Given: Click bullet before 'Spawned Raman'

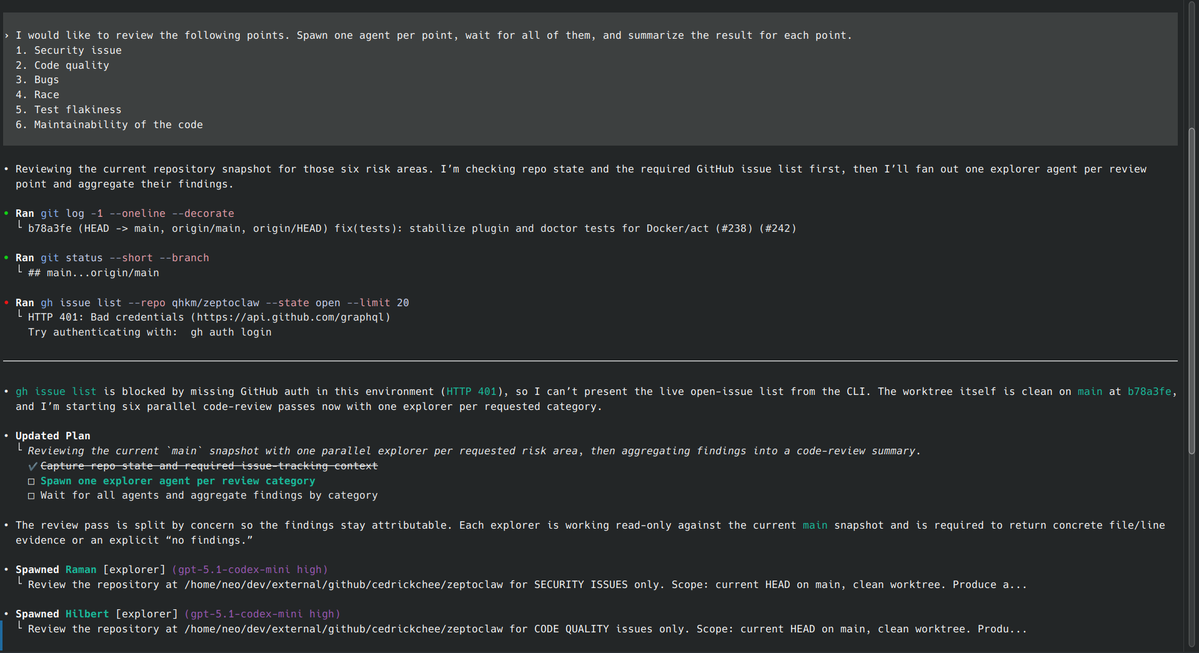Looking at the screenshot, I should point(7,570).
